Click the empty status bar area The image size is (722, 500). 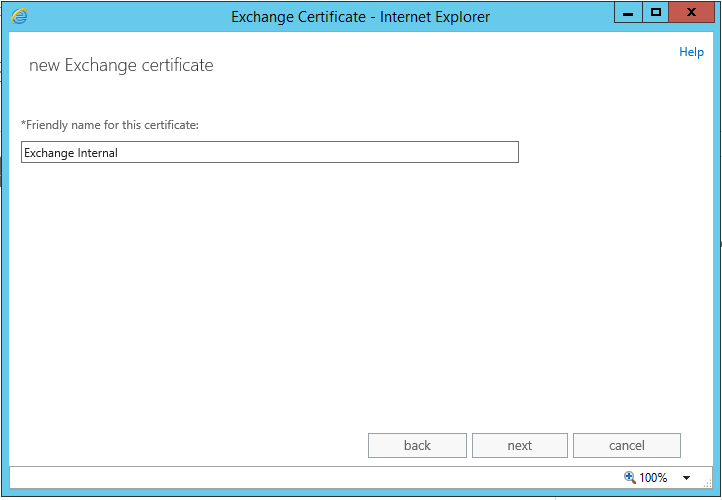pos(300,477)
